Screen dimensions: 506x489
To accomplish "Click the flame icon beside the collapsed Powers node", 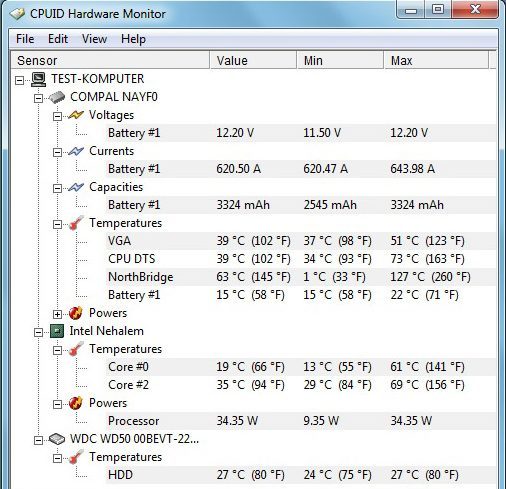I will point(76,313).
